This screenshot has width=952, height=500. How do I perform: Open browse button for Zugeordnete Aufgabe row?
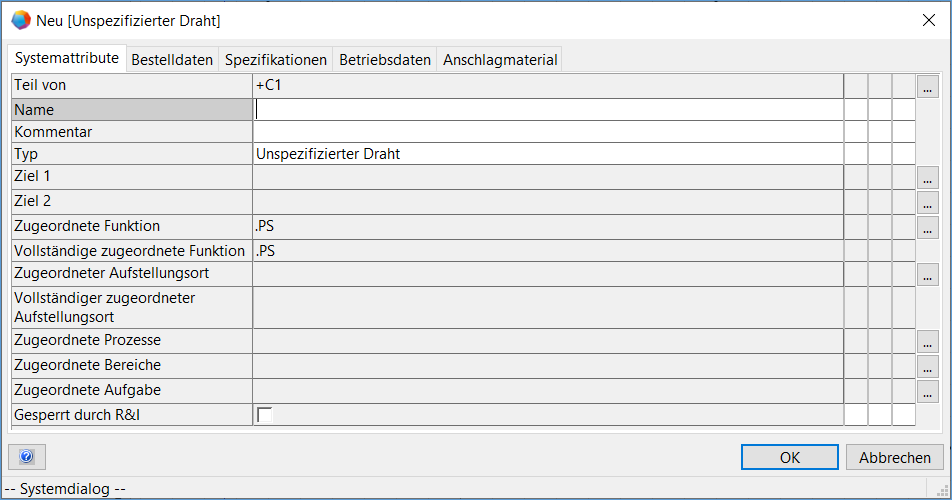pyautogui.click(x=928, y=390)
